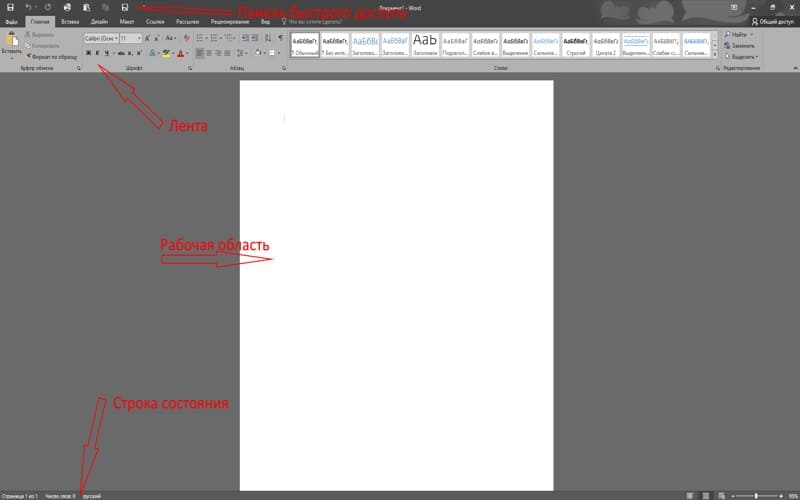Screen dimensions: 800x500
Task: Justify the text
Action: tap(227, 53)
